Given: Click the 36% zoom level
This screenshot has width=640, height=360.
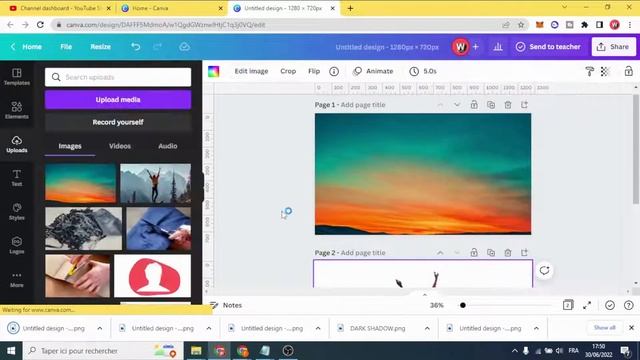Looking at the screenshot, I should pyautogui.click(x=436, y=305).
